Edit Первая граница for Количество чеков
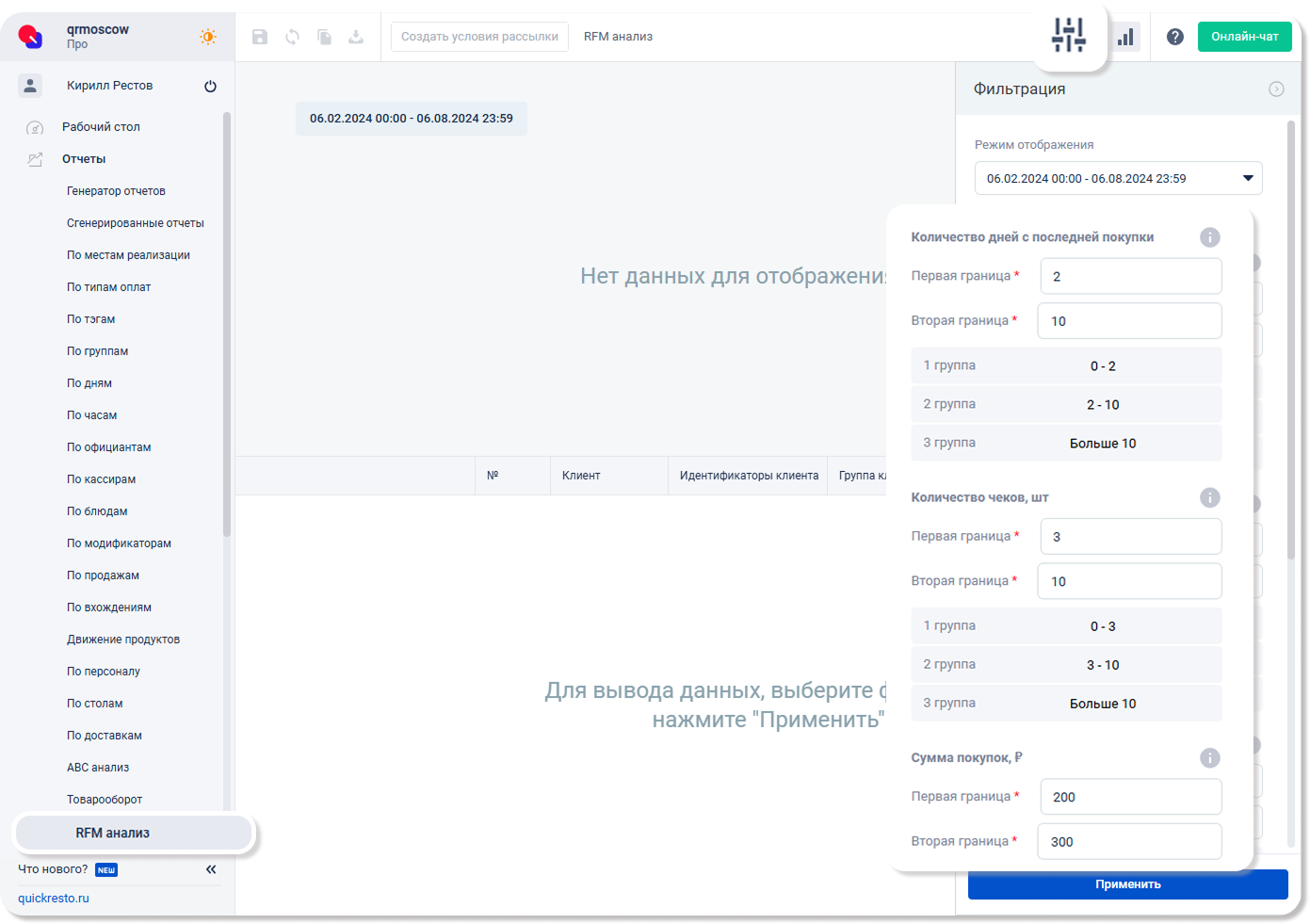1310x924 pixels. point(1130,537)
